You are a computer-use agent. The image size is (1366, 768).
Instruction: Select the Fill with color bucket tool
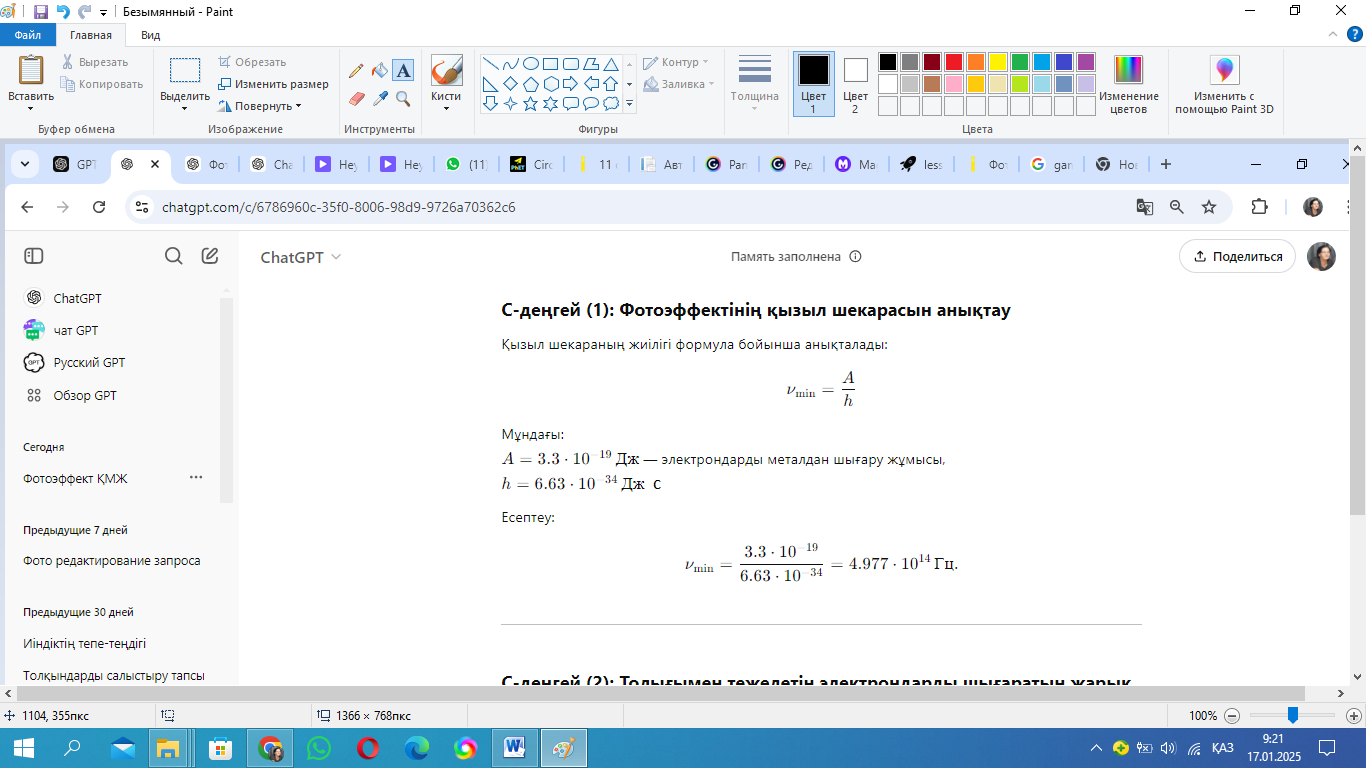click(x=379, y=71)
